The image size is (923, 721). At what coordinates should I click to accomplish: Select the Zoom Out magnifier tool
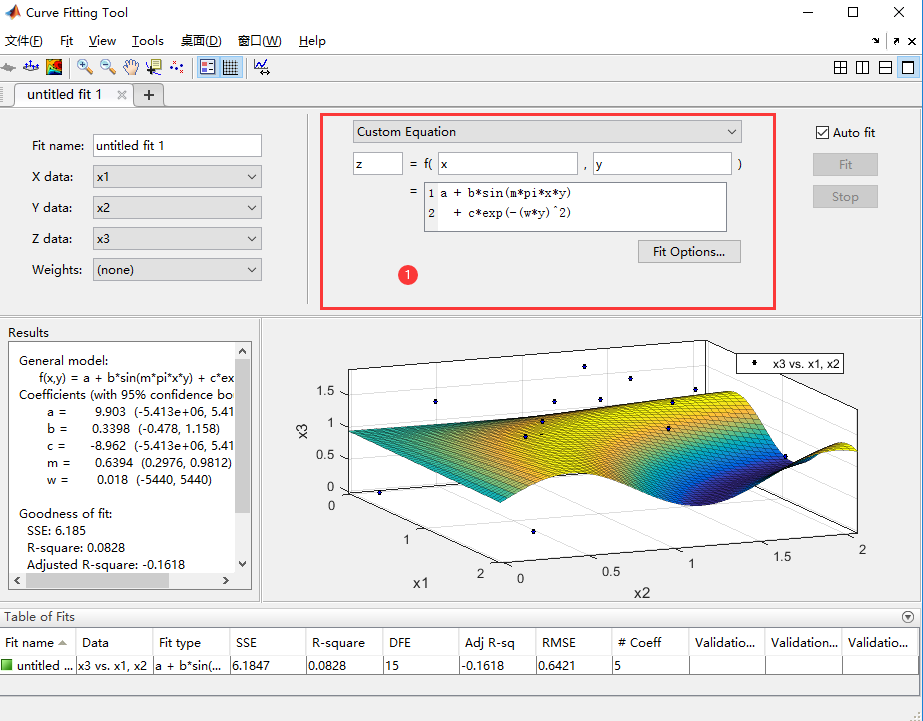pyautogui.click(x=108, y=67)
